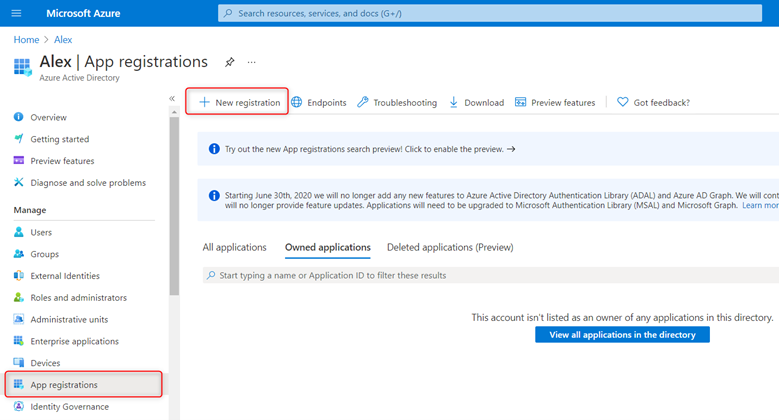Screen dimensions: 779x420
Task: Open the hamburger portal menu
Action: click(16, 13)
